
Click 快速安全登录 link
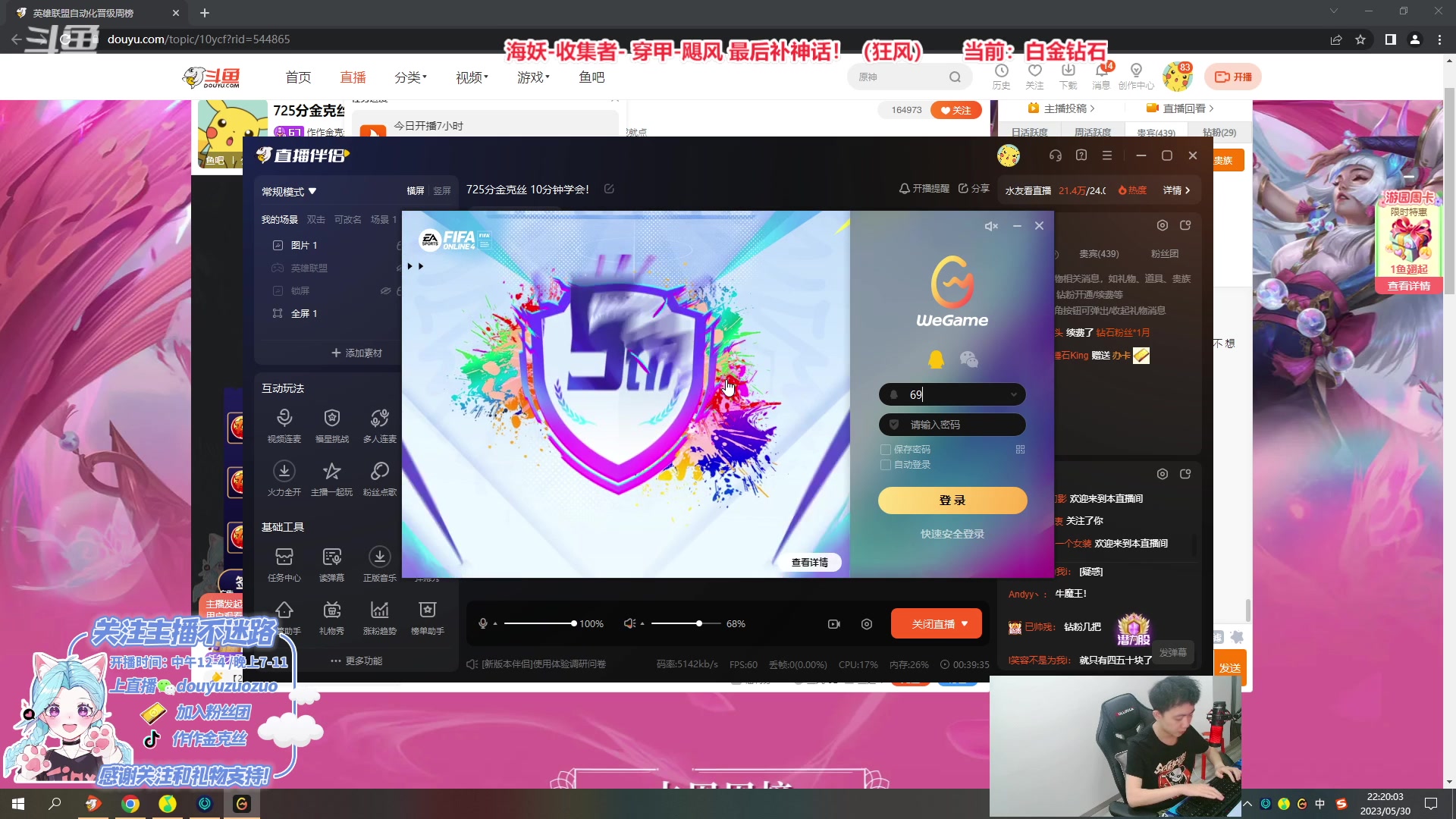click(x=952, y=534)
